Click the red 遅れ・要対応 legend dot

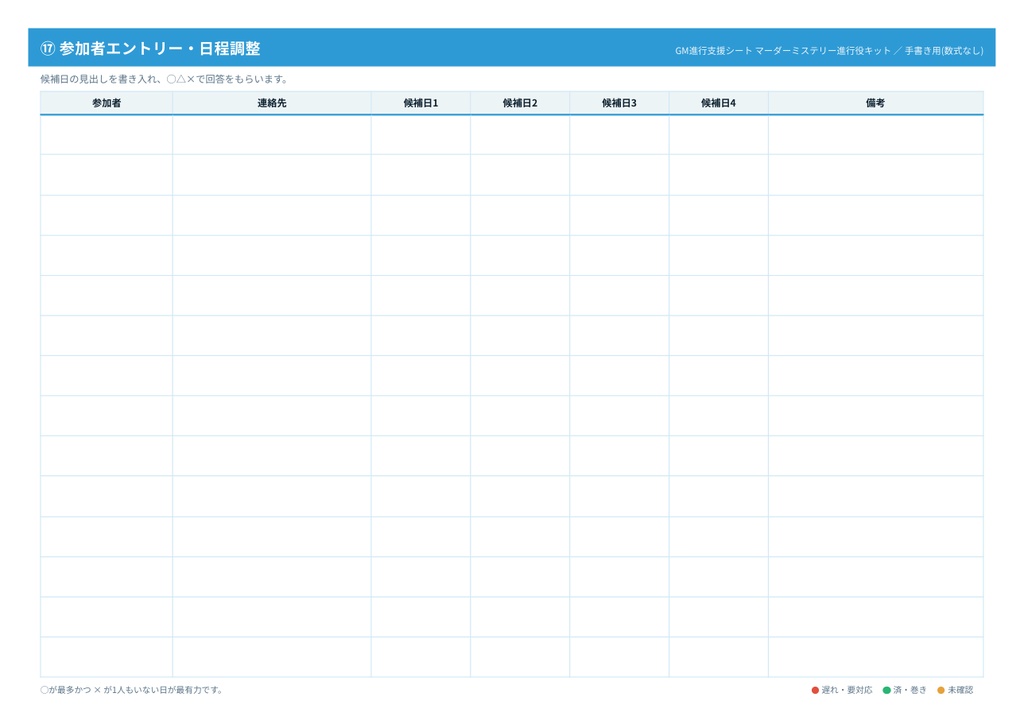815,690
